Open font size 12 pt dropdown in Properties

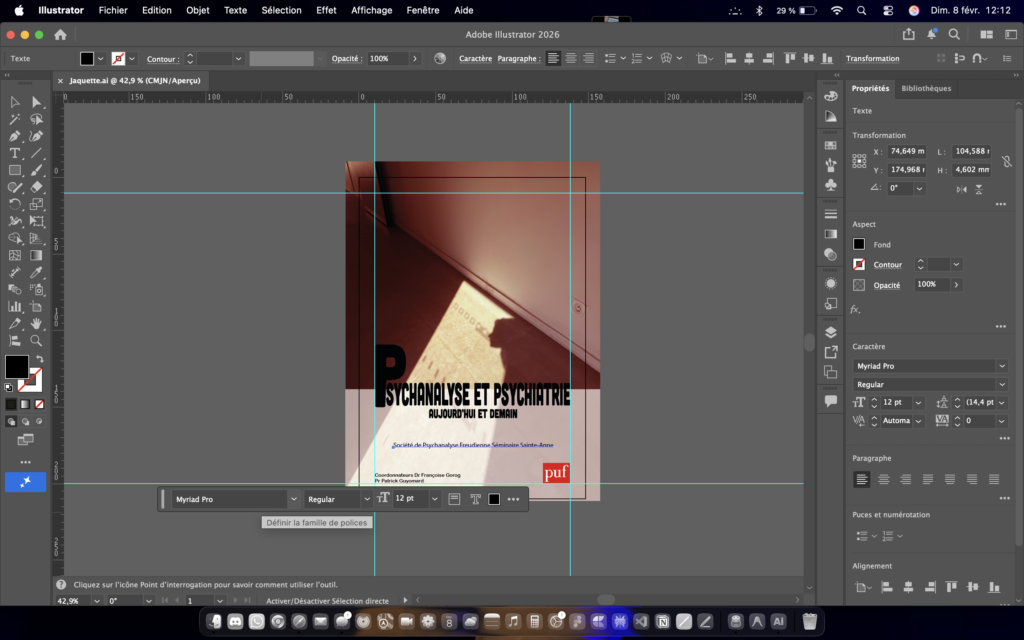(x=918, y=402)
